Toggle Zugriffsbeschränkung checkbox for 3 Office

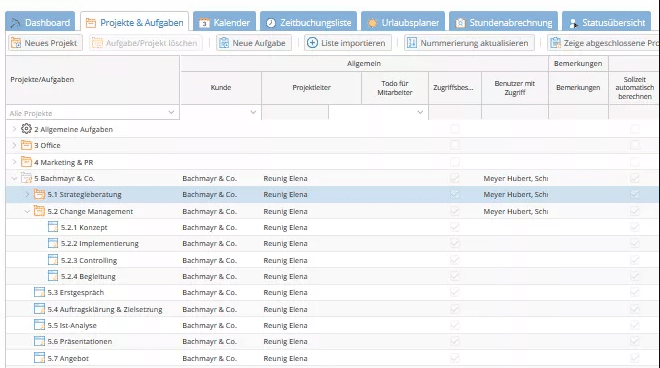click(455, 145)
